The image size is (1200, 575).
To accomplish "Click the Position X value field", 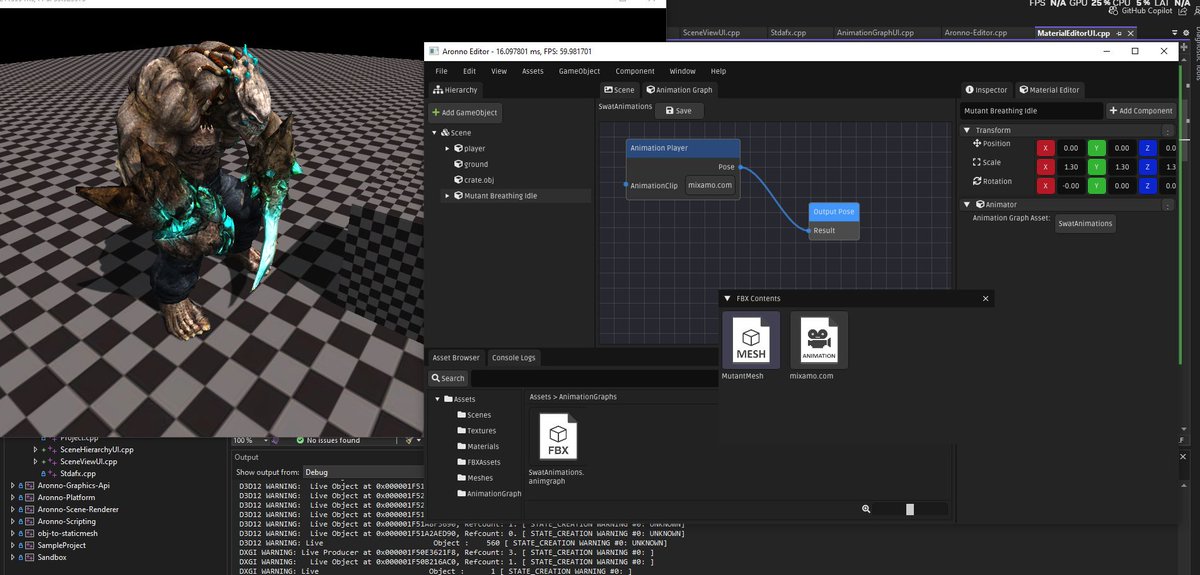I will pyautogui.click(x=1070, y=148).
